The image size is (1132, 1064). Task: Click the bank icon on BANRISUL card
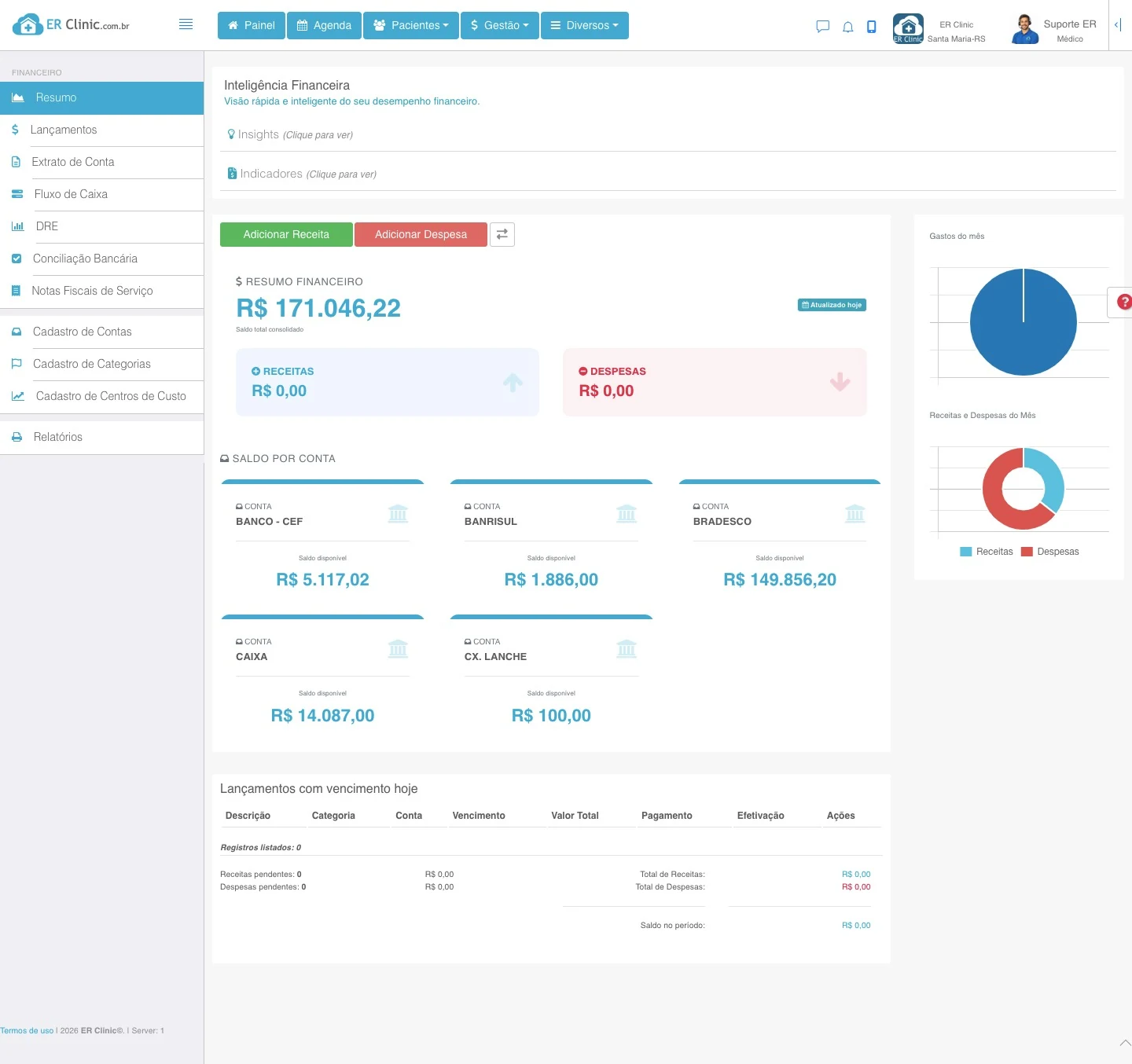pyautogui.click(x=627, y=514)
